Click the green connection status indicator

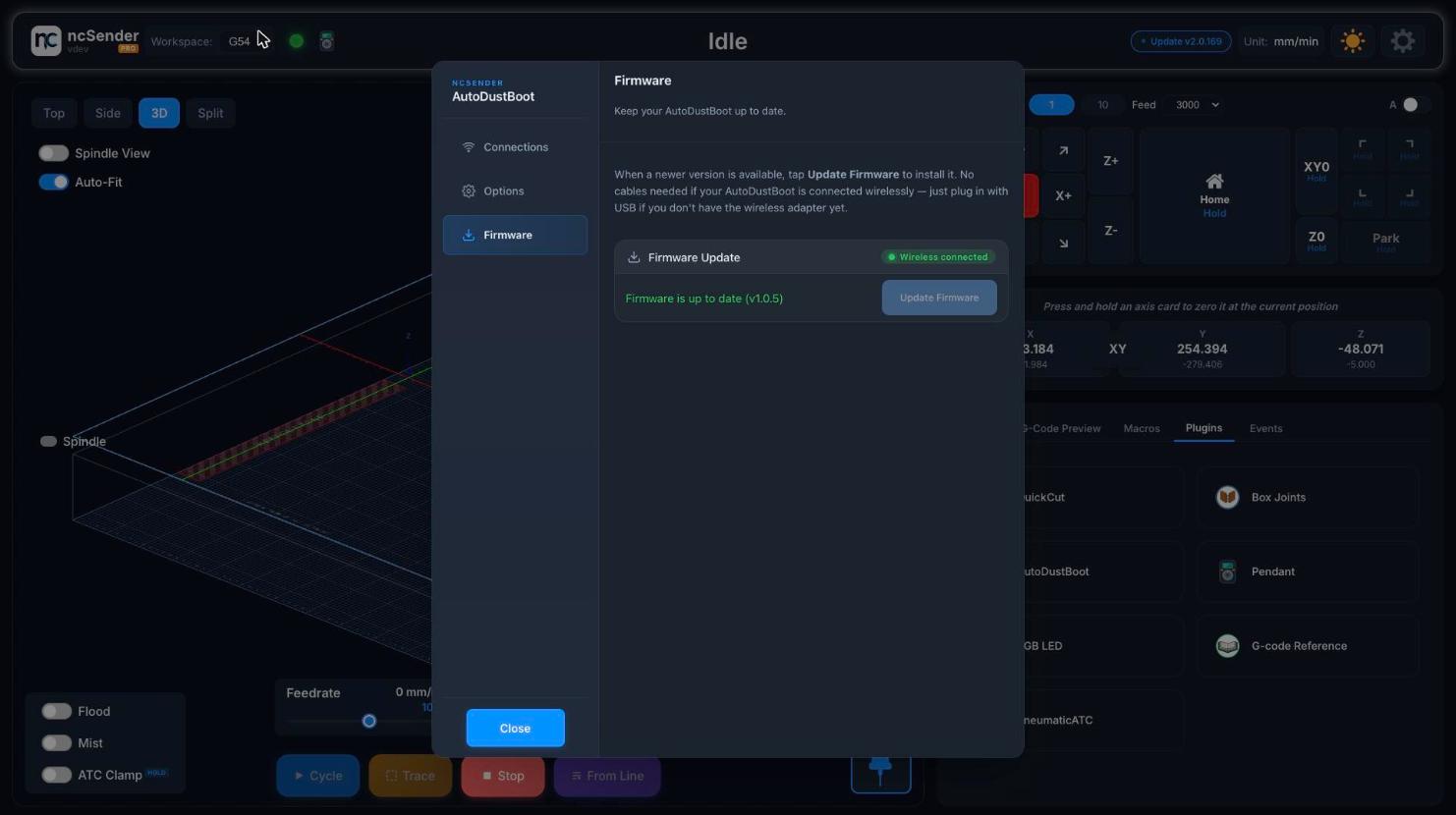[296, 41]
